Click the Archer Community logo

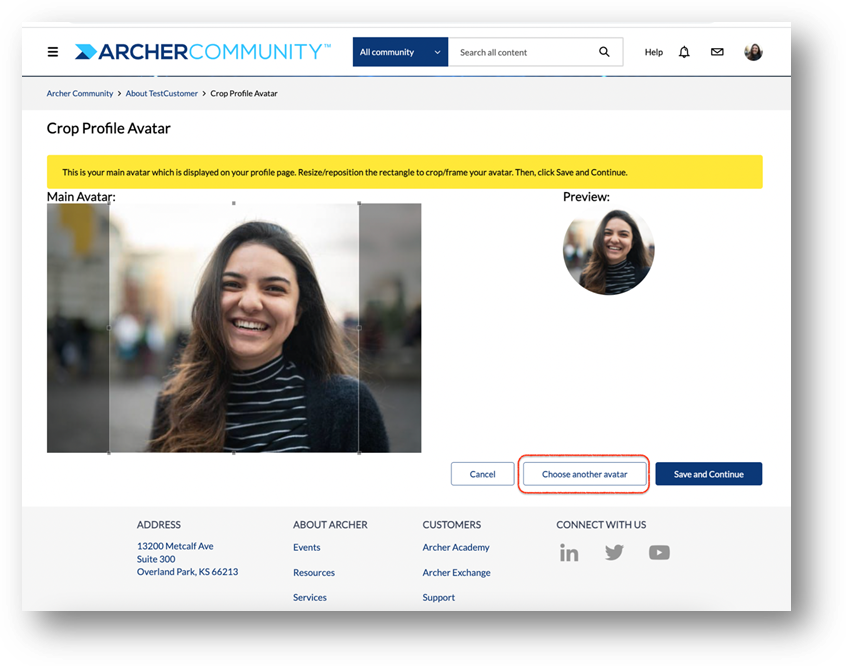click(203, 52)
